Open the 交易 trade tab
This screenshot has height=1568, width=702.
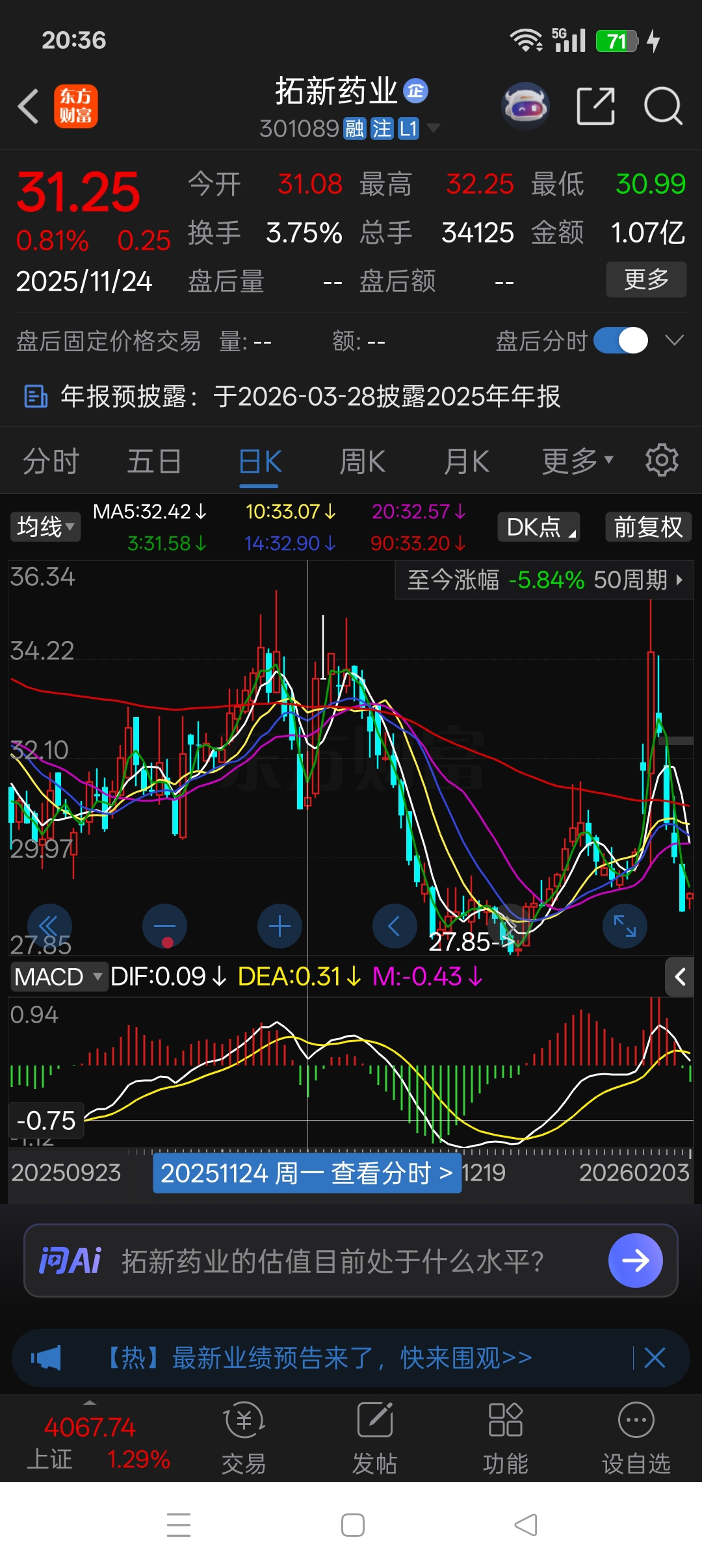[x=244, y=1438]
